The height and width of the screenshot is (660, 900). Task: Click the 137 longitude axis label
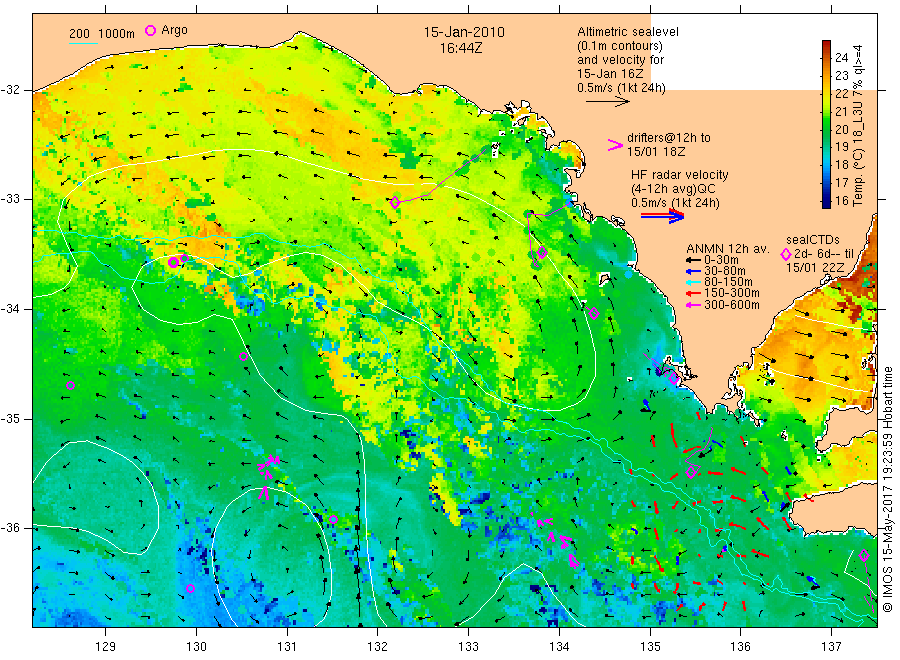tap(831, 646)
